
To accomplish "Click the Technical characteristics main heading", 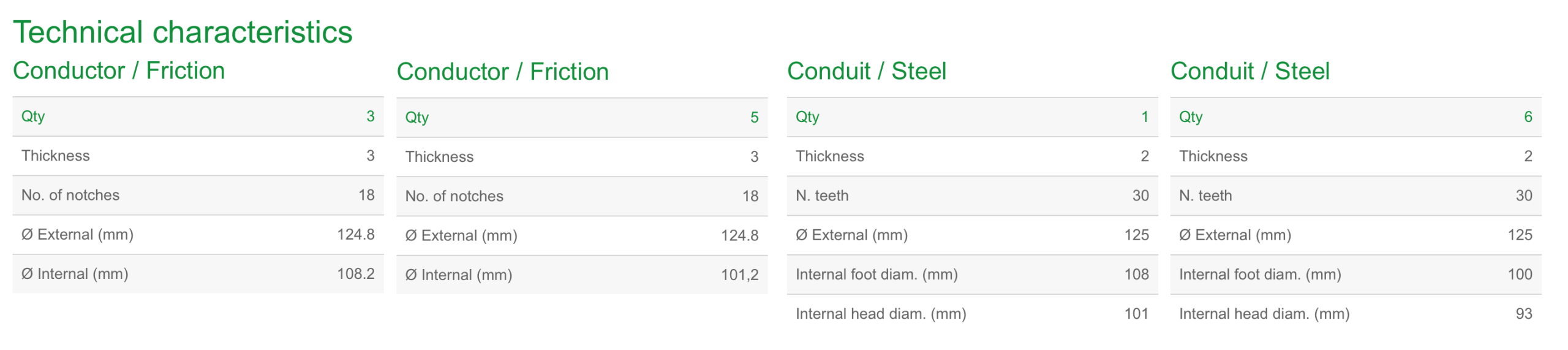I will click(183, 32).
